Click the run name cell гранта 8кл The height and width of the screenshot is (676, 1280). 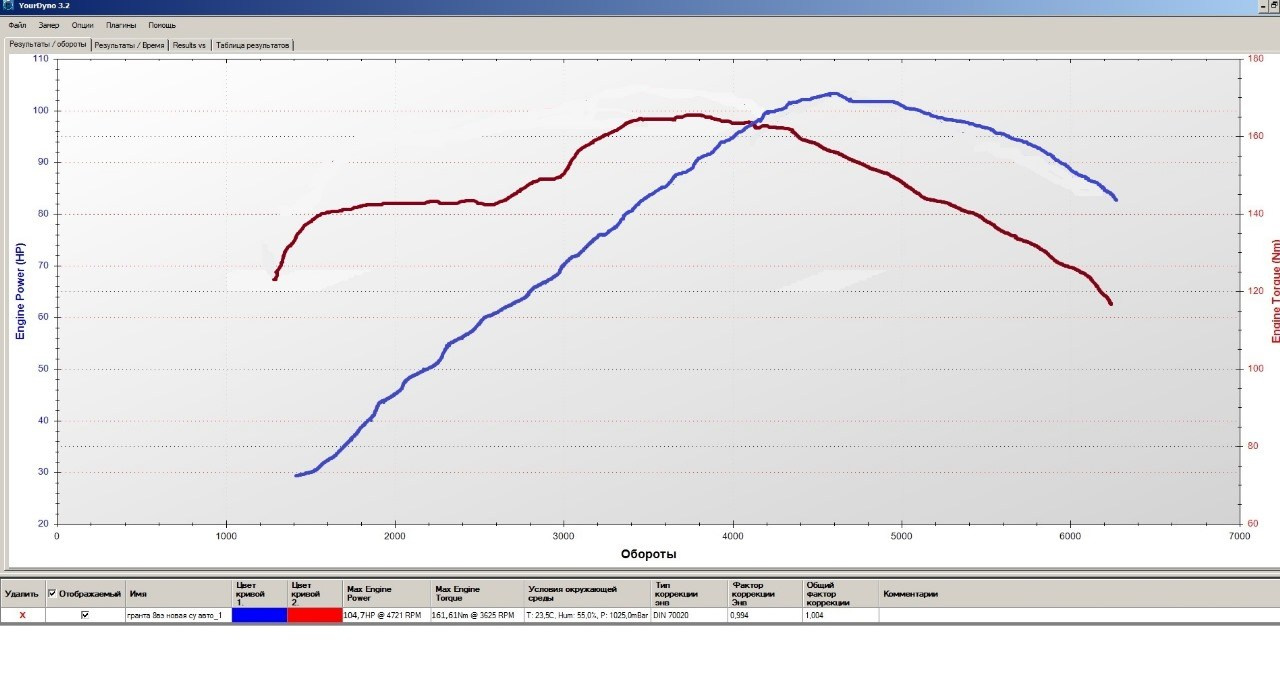pos(175,615)
